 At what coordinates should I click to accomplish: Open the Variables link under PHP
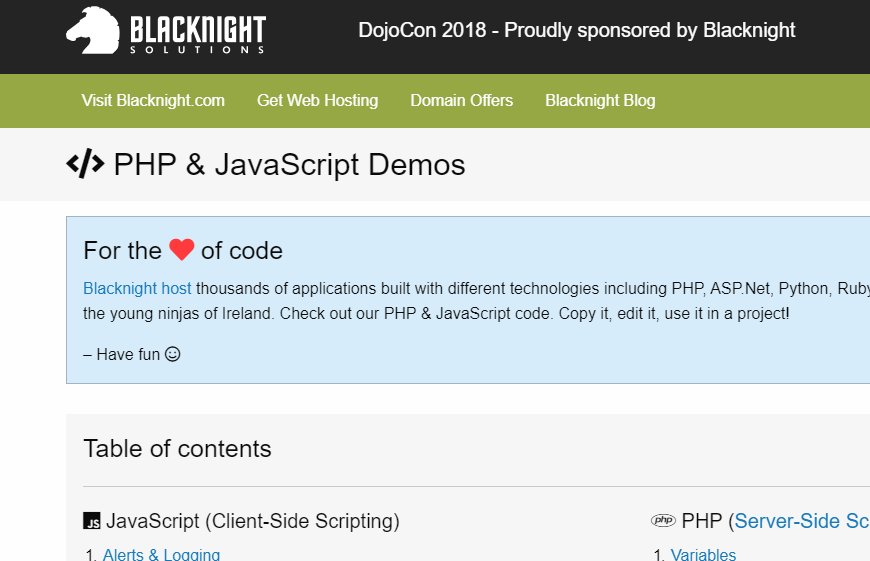point(703,554)
